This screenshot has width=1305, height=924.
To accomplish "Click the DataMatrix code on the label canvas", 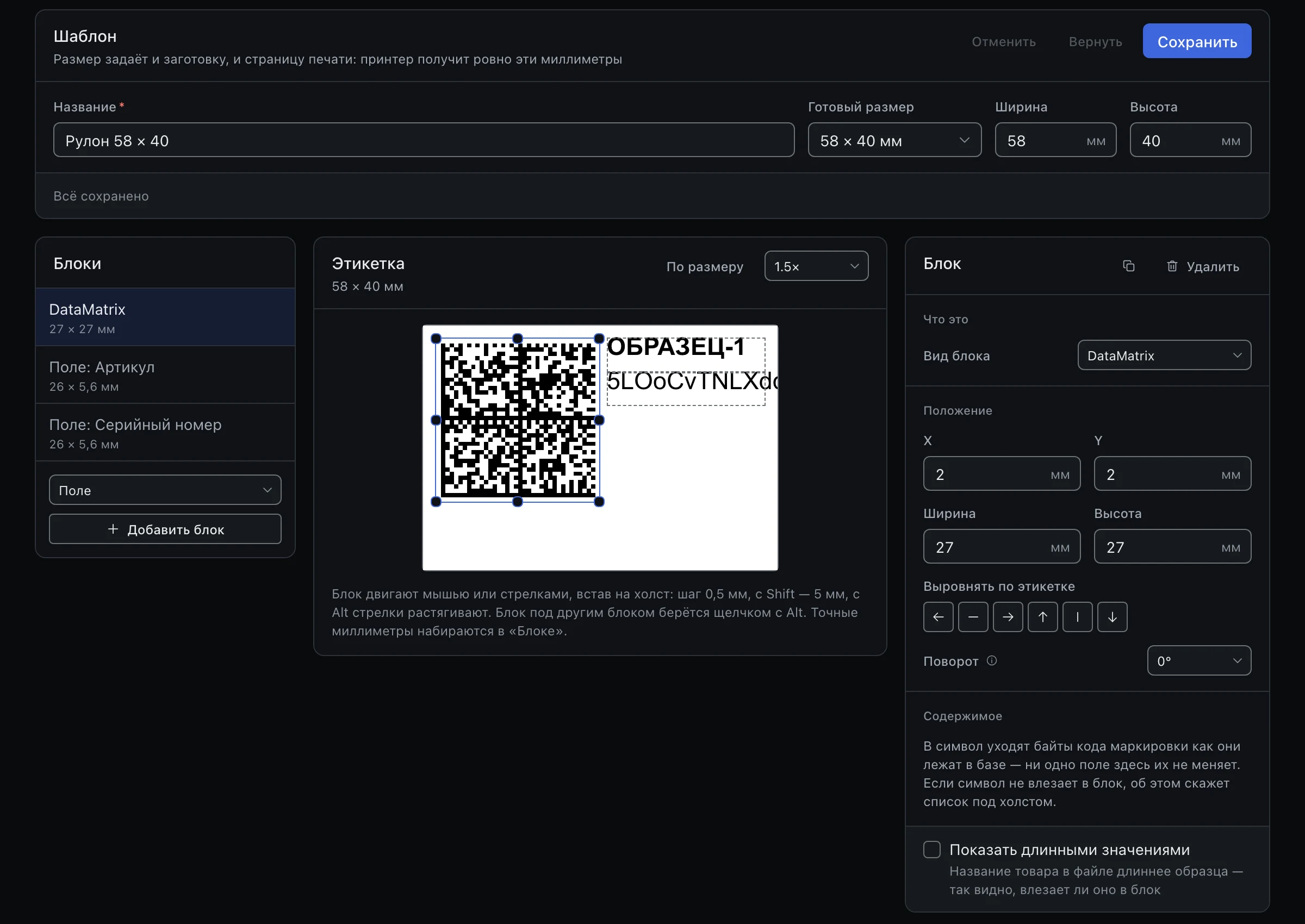I will [517, 420].
